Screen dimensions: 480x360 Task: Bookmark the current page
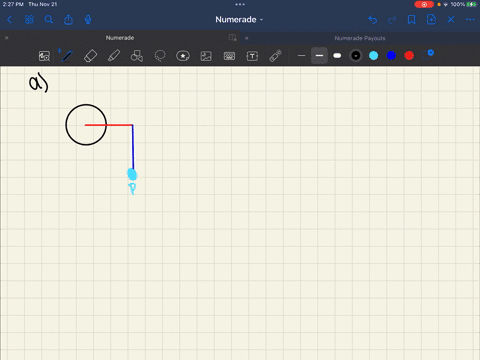(x=412, y=20)
